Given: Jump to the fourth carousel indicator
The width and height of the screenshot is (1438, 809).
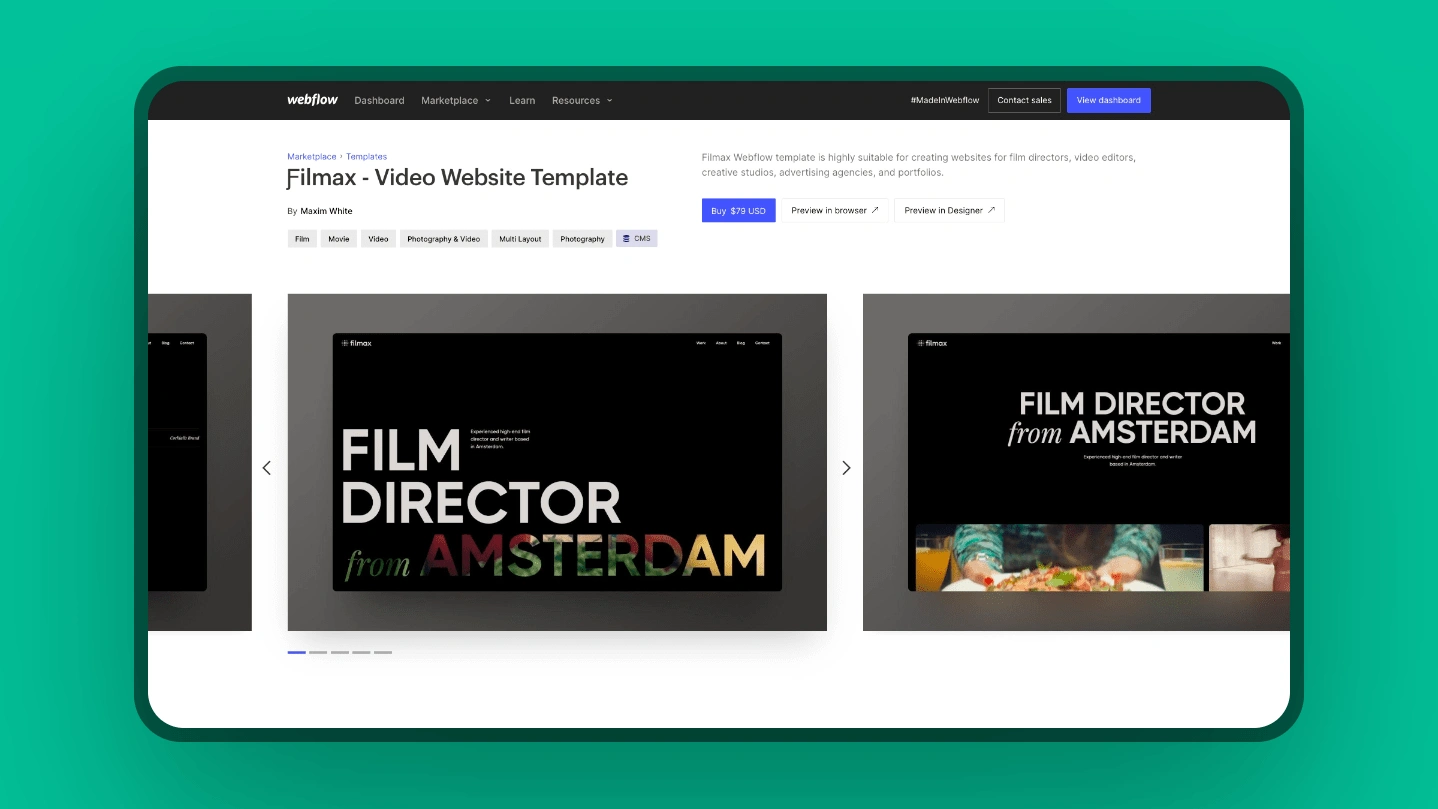Looking at the screenshot, I should pos(361,652).
